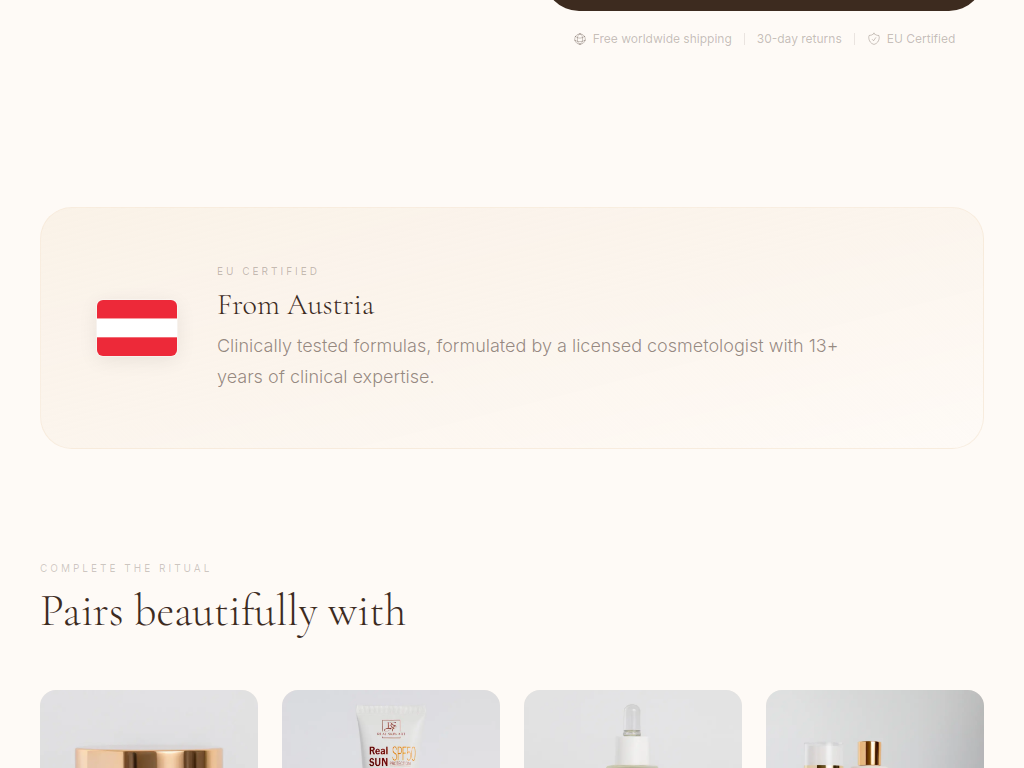Open the gold-lidded jar product card
1024x768 pixels.
[x=149, y=729]
